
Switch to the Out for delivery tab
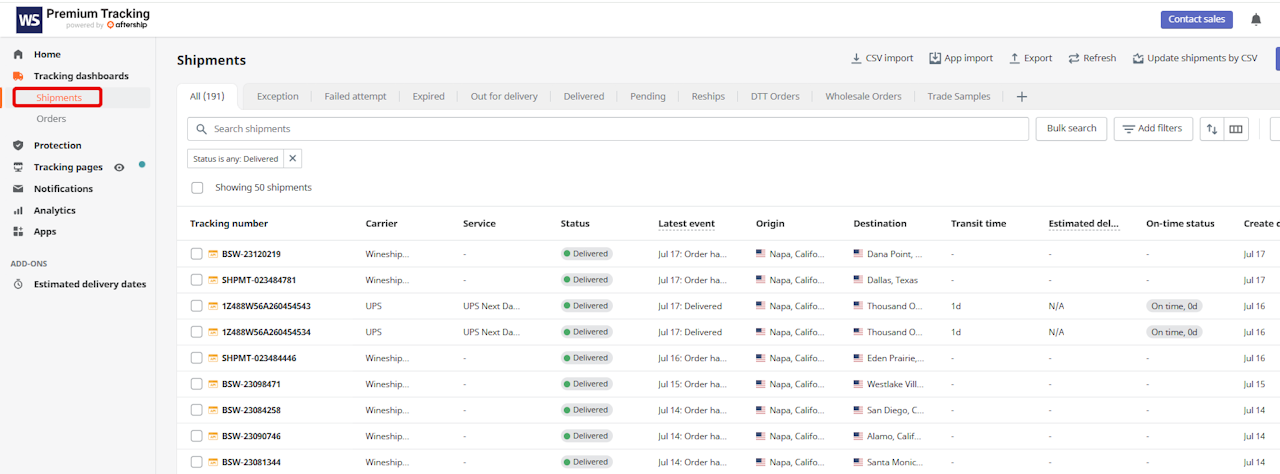[504, 97]
